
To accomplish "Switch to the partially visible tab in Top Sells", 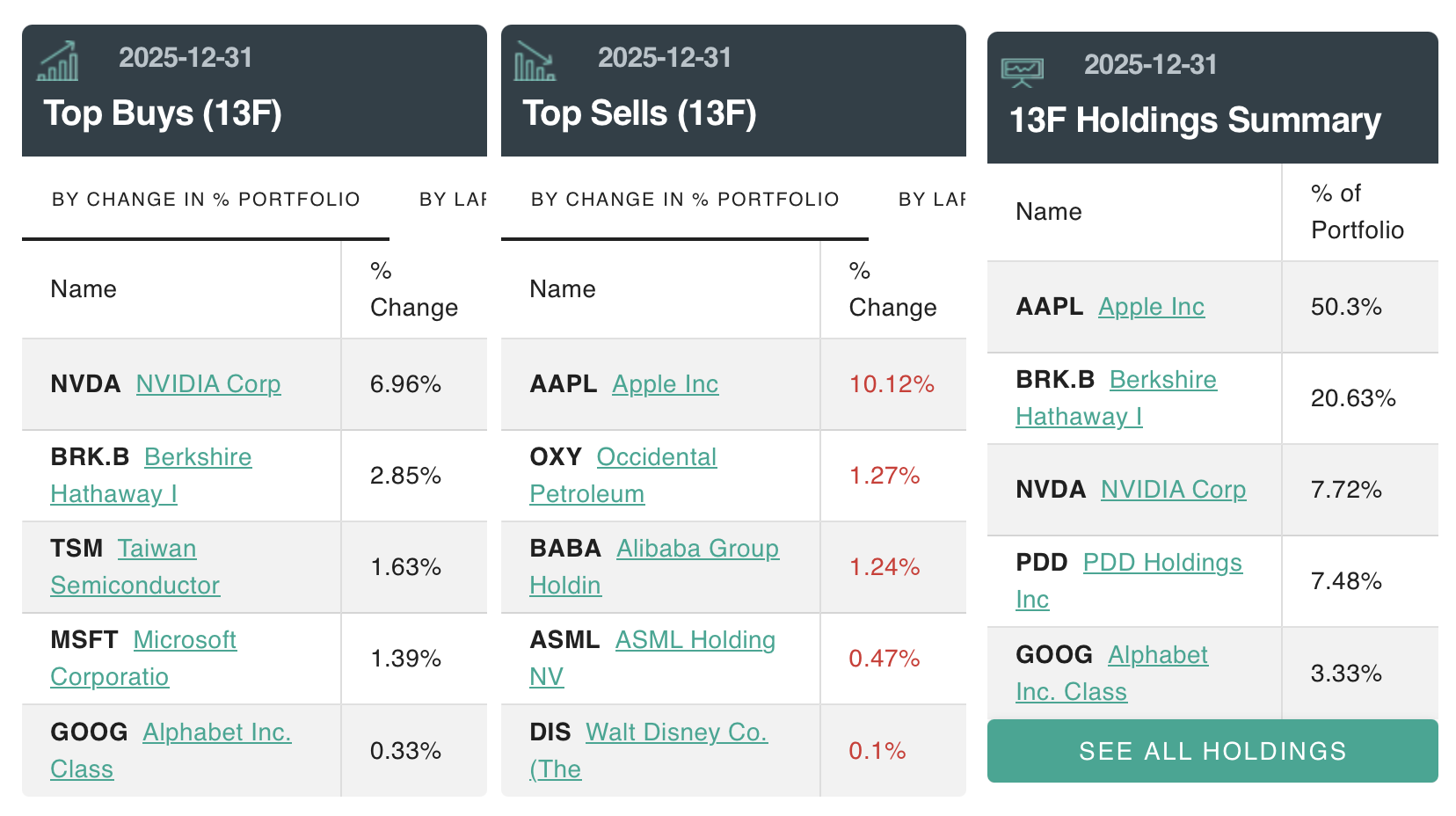I will pos(930,200).
